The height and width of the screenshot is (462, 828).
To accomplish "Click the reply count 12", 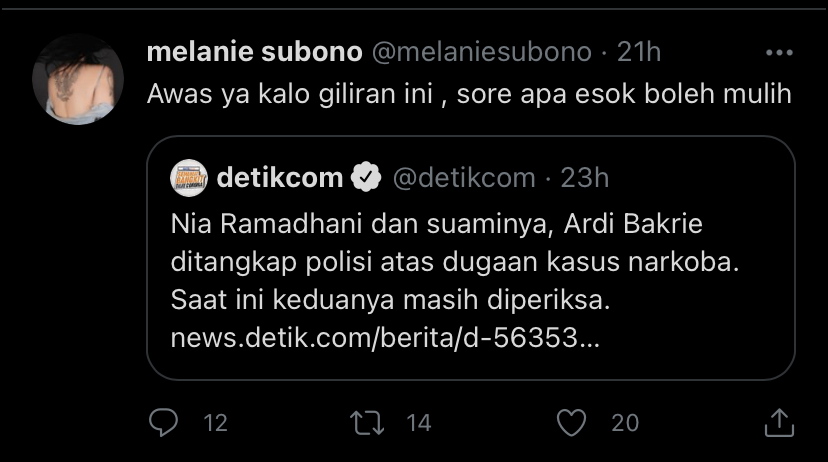I will click(x=215, y=423).
